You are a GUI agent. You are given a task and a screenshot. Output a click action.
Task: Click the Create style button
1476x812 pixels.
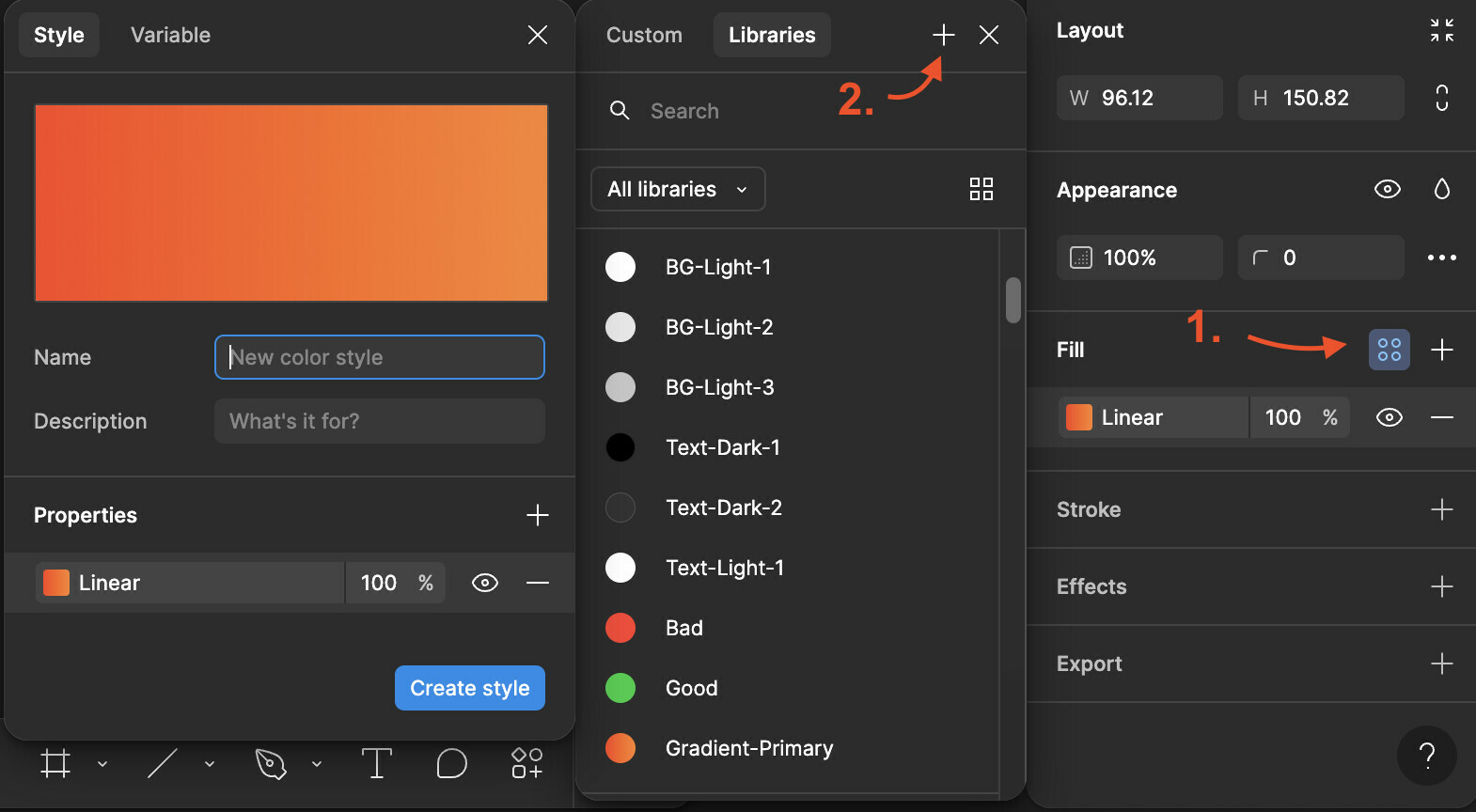point(470,688)
